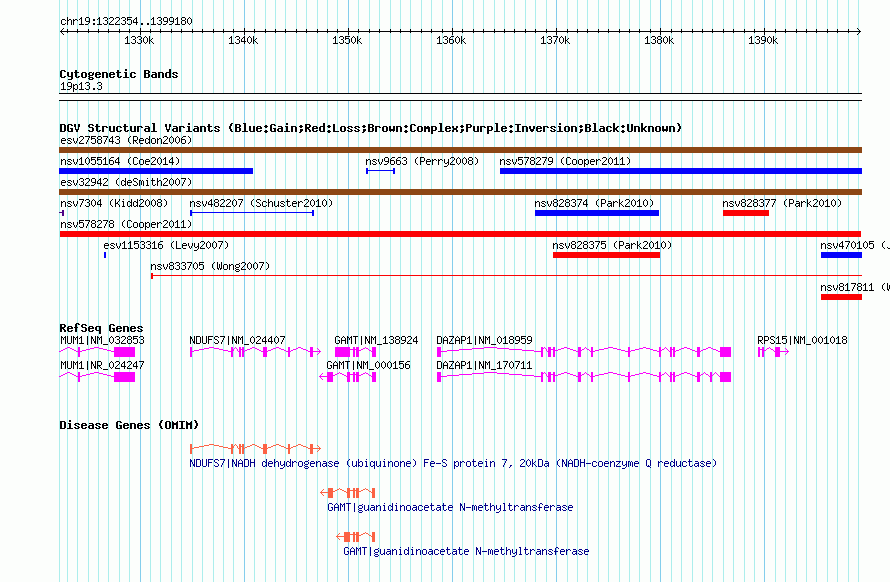Click the orange NDUFS7 OMIM disease gene glyph
The width and height of the screenshot is (890, 582).
pos(255,449)
